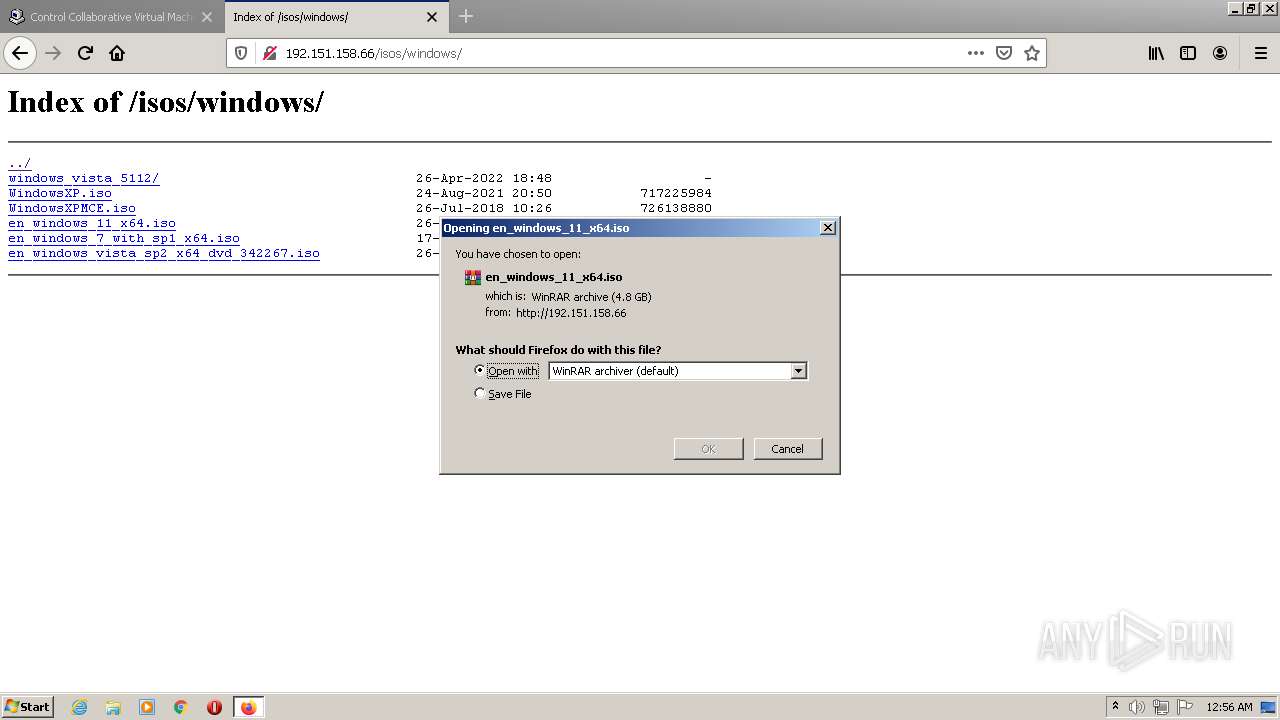Open a new tab with plus button
This screenshot has width=1280, height=720.
point(466,16)
